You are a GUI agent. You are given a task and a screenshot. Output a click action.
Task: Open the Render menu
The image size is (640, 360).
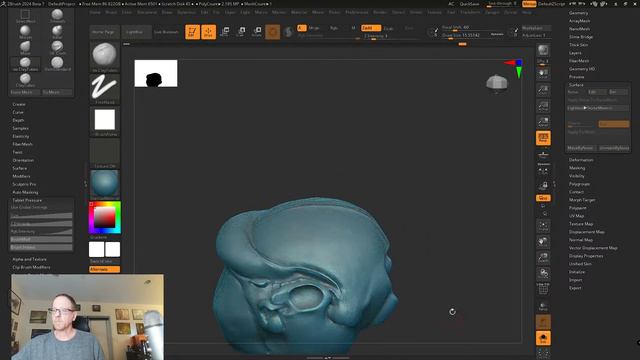click(380, 12)
